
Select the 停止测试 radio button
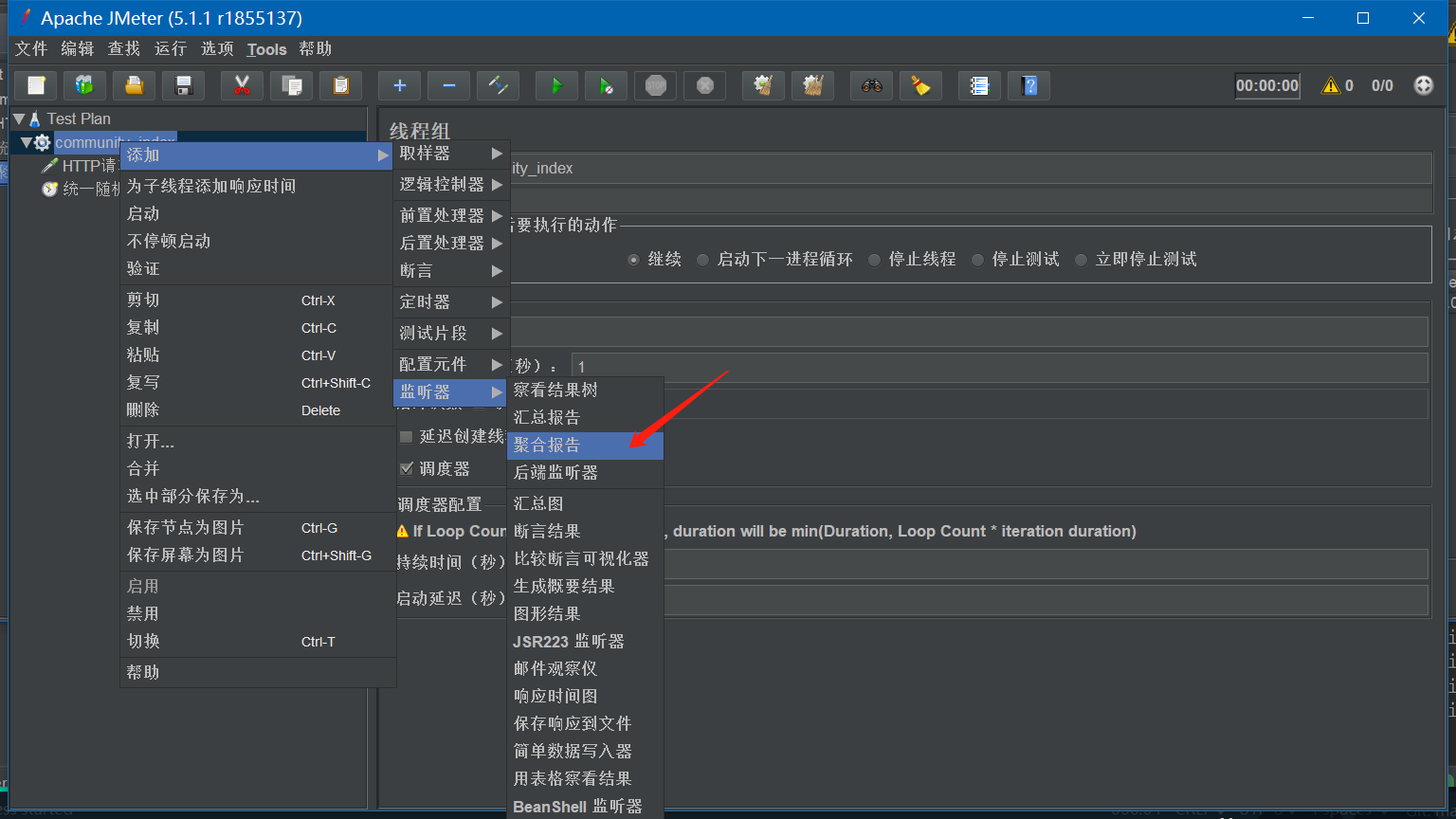[977, 260]
